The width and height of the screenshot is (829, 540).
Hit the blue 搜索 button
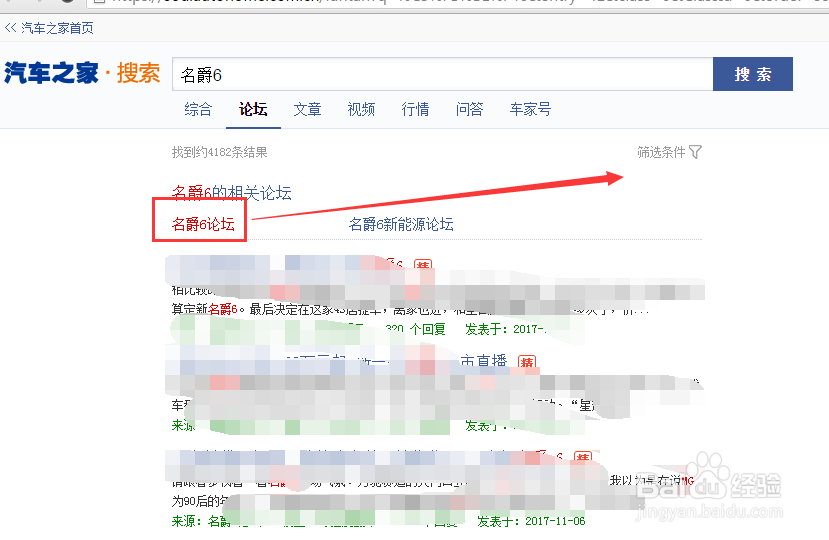coord(753,74)
